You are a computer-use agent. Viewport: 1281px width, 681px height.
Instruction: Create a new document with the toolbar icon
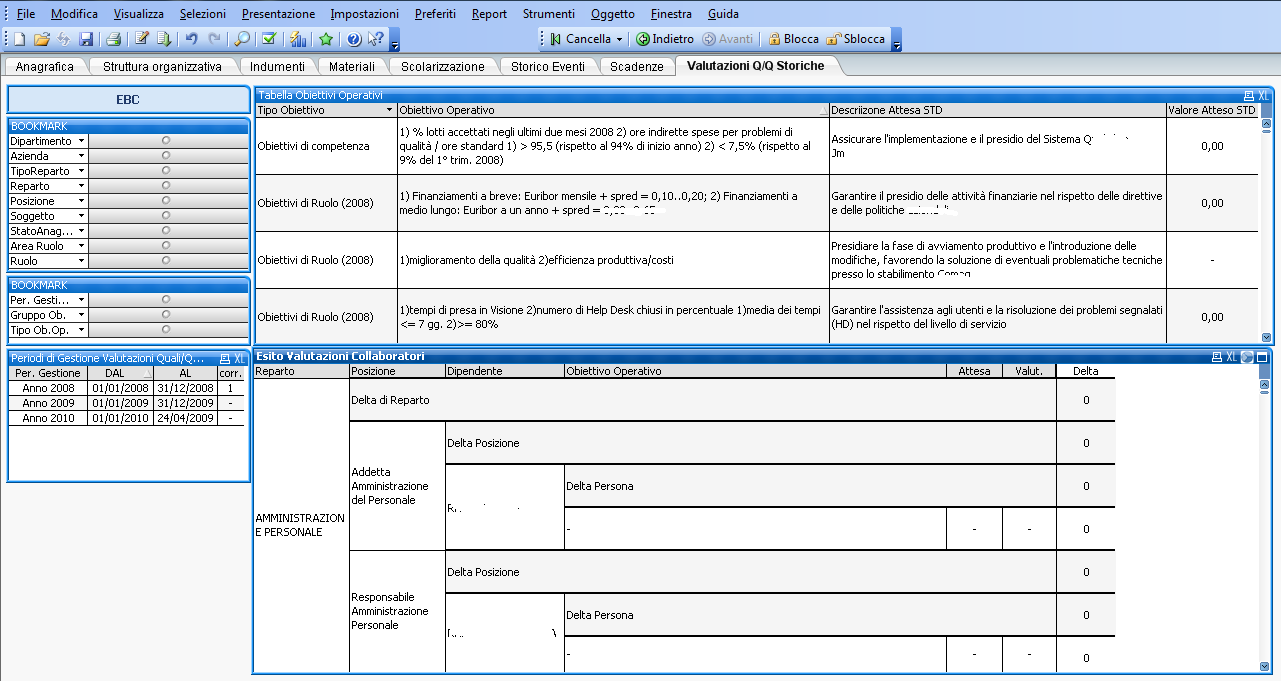coord(19,39)
